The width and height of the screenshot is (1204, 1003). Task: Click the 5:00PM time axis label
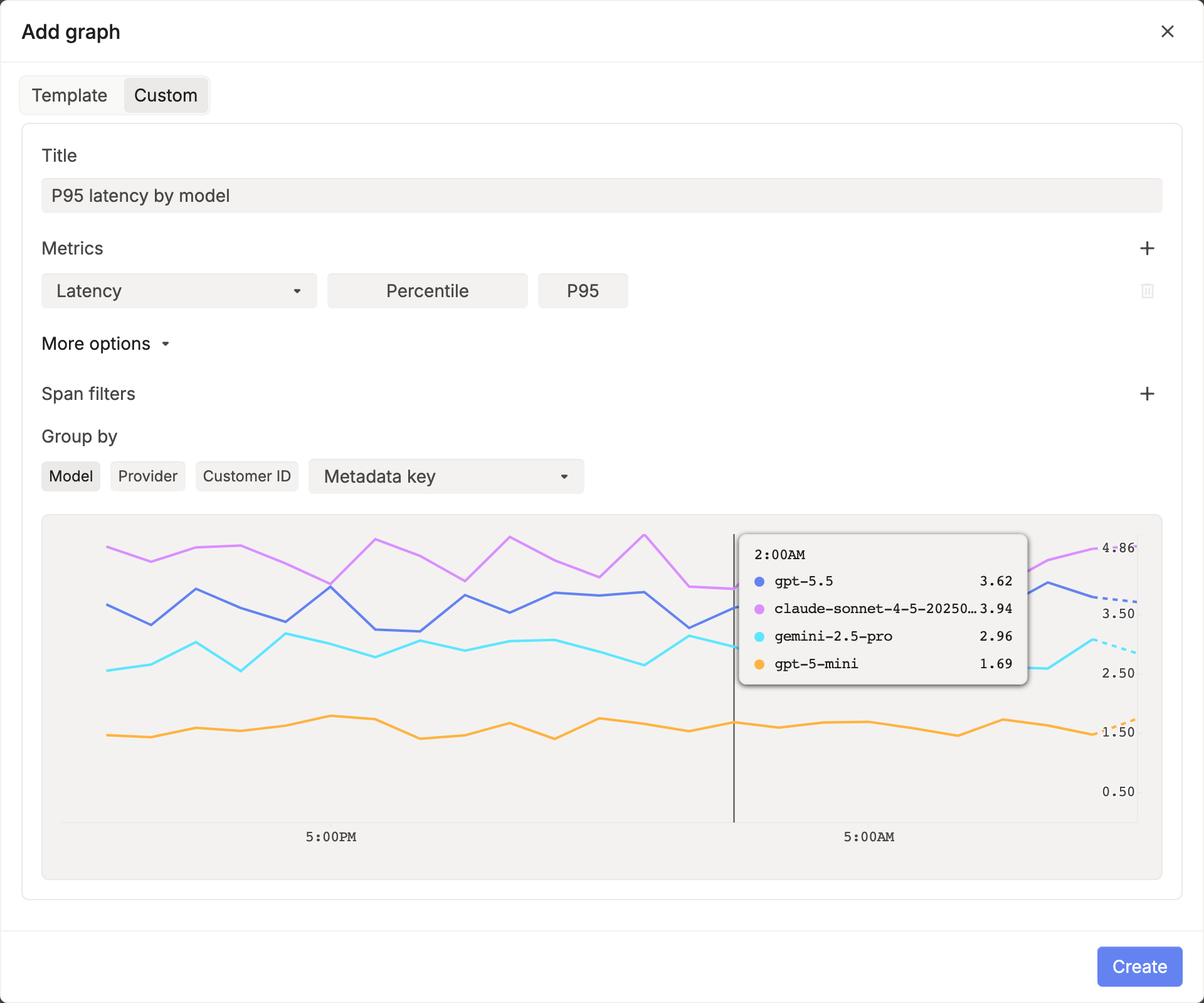(330, 837)
